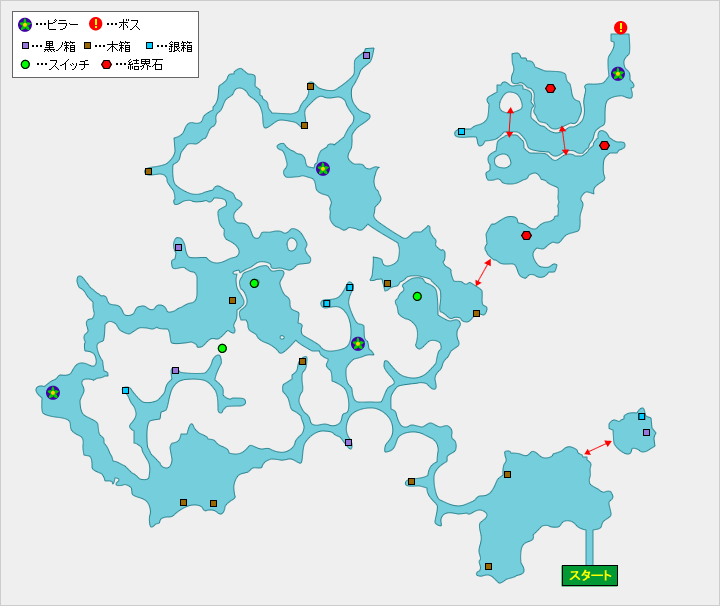
Task: Click the red boss marker on the map
Action: tap(621, 28)
